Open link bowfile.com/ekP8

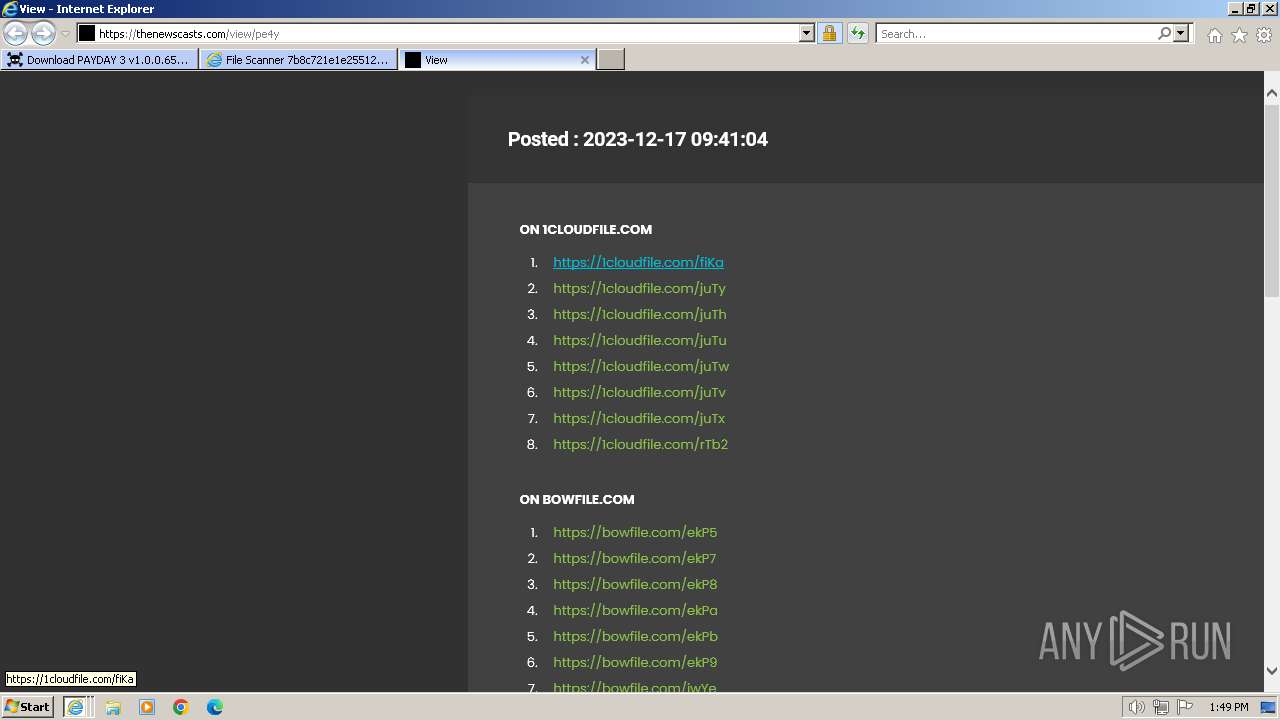(635, 584)
